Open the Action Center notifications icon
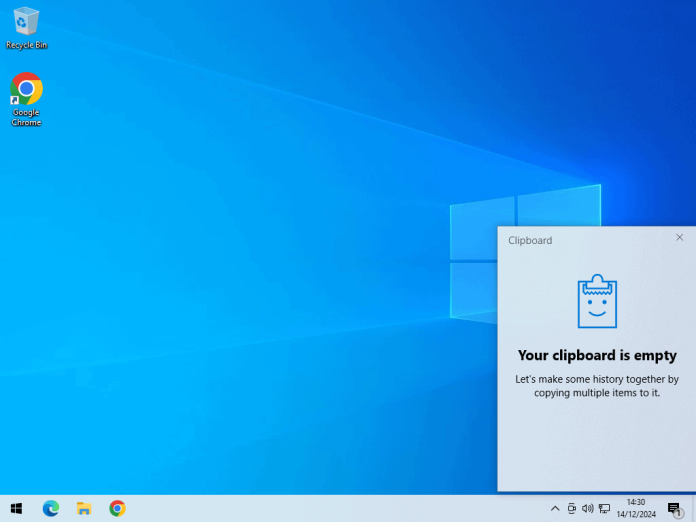The image size is (696, 522). pos(674,508)
